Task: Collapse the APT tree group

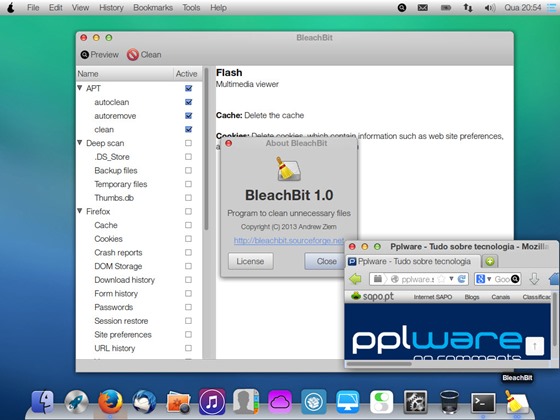Action: pos(80,88)
